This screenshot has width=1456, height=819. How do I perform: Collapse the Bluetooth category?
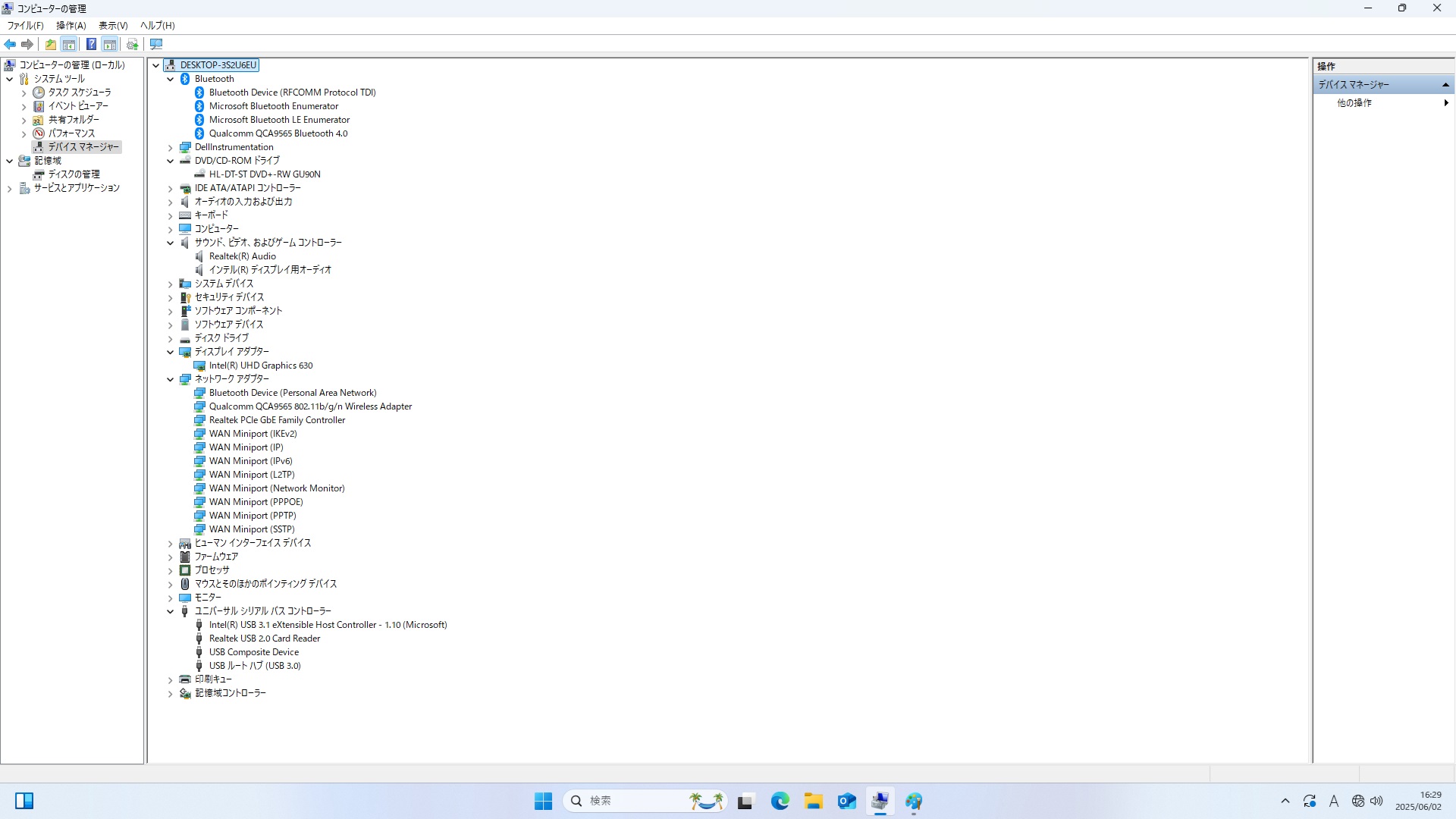coord(171,79)
